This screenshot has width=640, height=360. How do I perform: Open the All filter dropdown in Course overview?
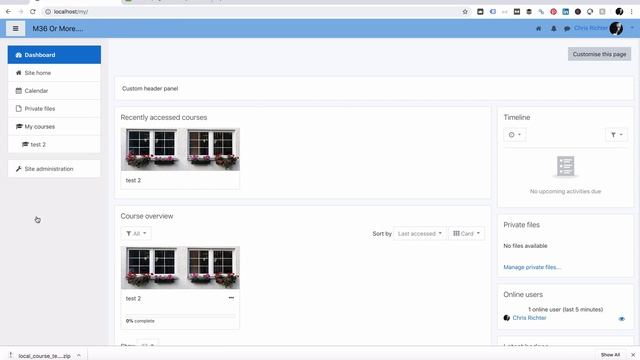(x=136, y=233)
